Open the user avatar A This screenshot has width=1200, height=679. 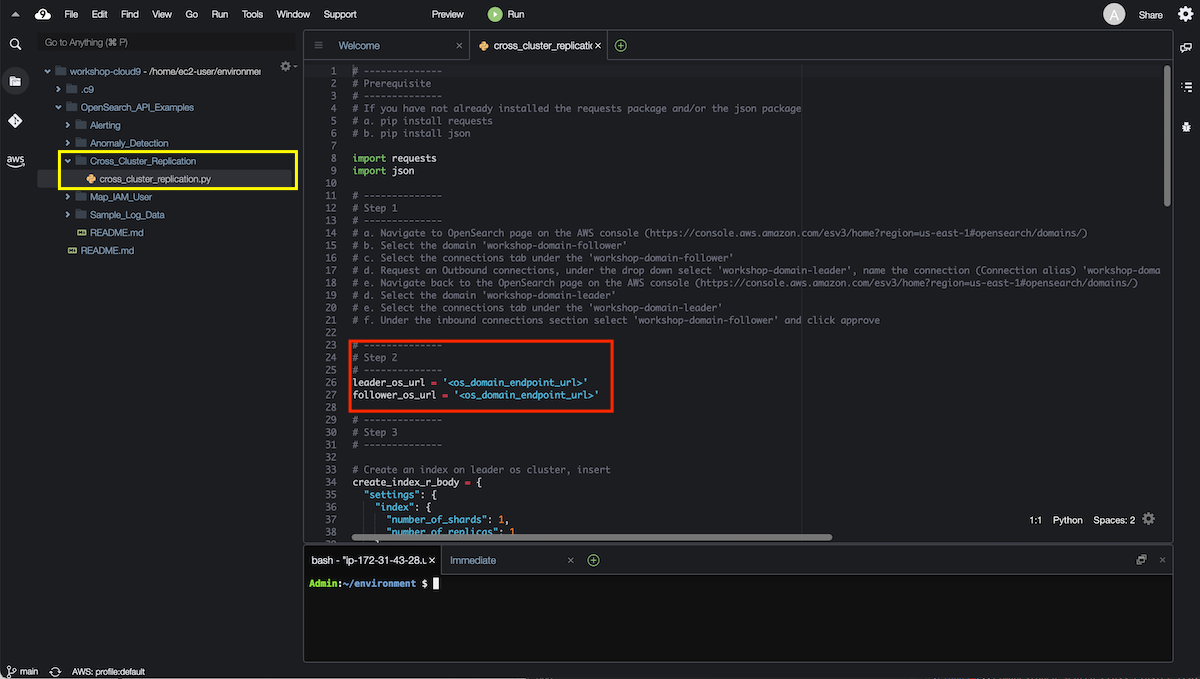(x=1113, y=14)
